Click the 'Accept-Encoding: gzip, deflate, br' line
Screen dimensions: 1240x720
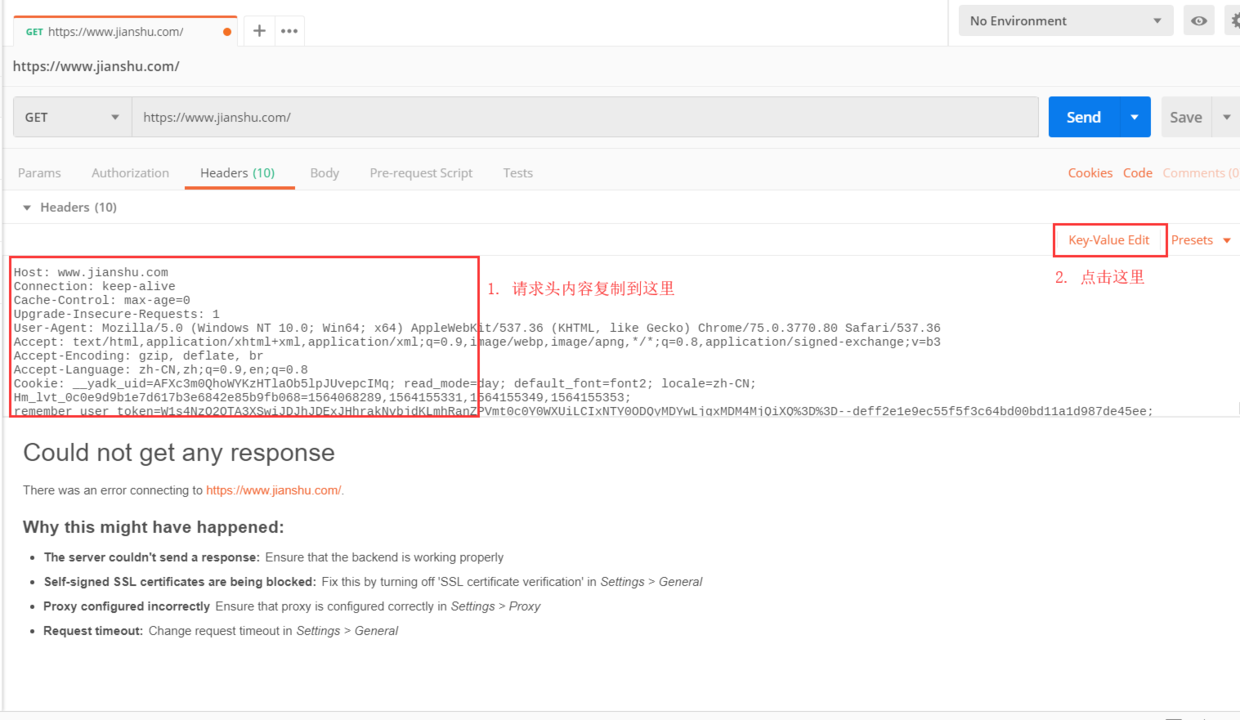tap(138, 356)
